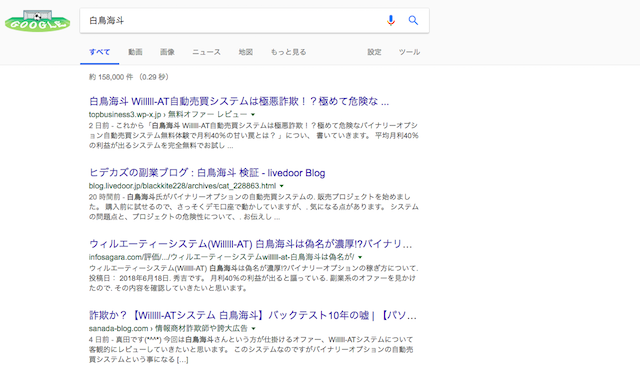Switch to the 画像 tab
Viewport: 640px width, 371px height.
coord(167,52)
